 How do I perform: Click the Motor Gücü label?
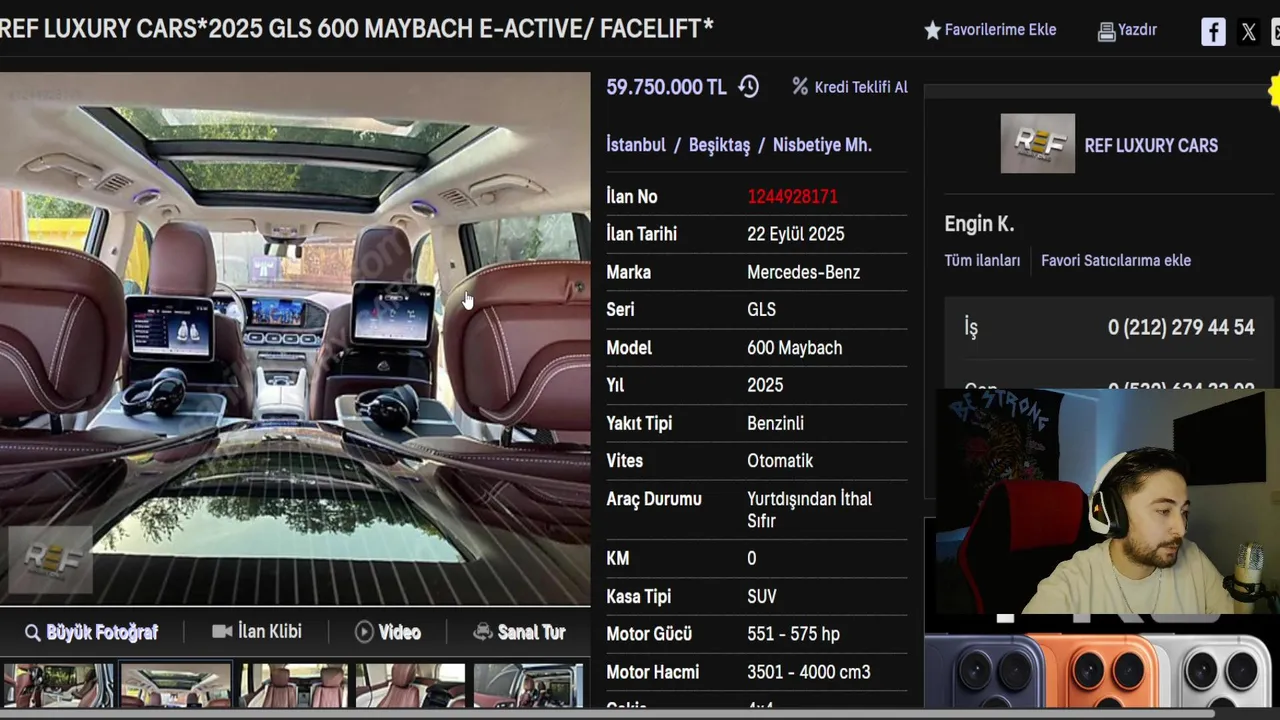(x=649, y=634)
